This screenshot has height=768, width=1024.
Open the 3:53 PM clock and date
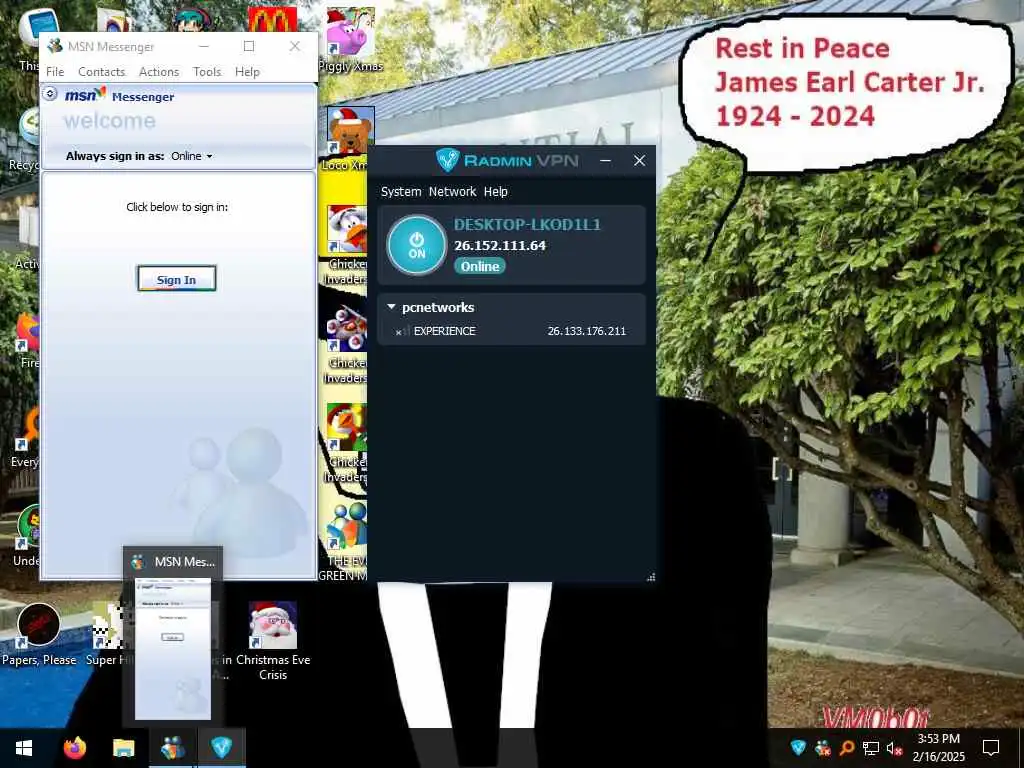(x=938, y=748)
